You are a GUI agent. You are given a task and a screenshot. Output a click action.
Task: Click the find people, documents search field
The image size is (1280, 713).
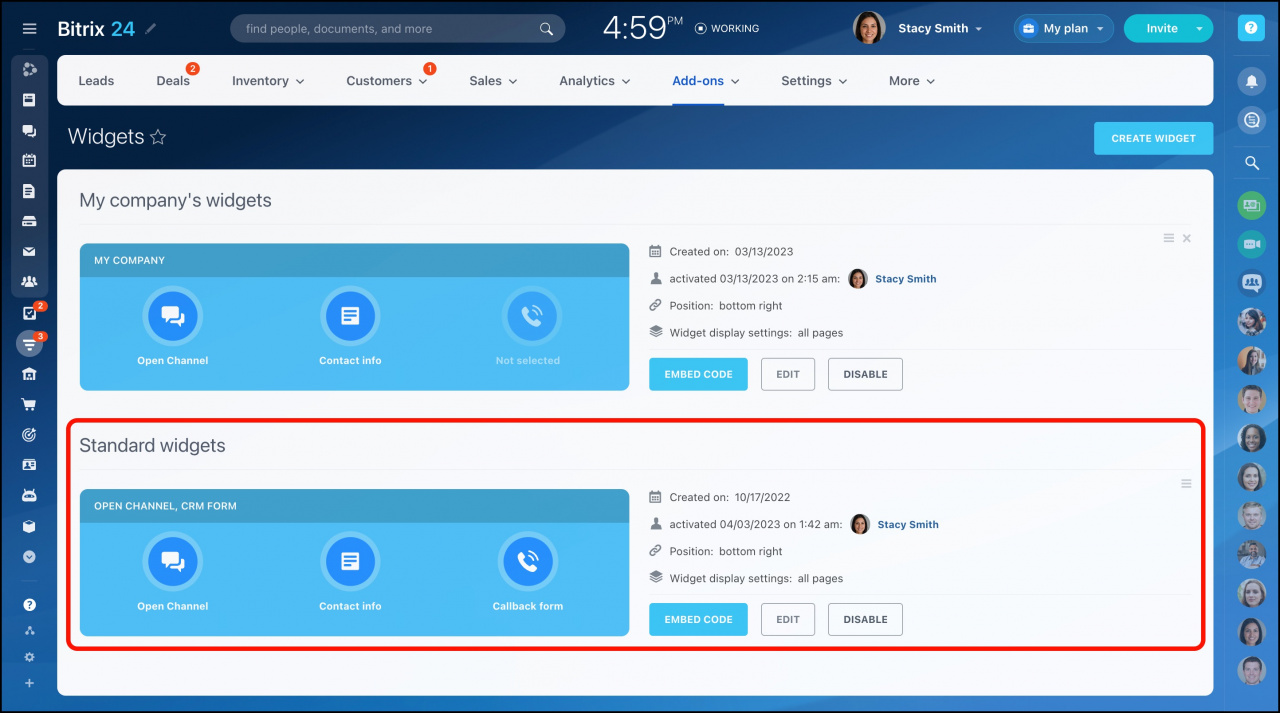click(x=397, y=29)
